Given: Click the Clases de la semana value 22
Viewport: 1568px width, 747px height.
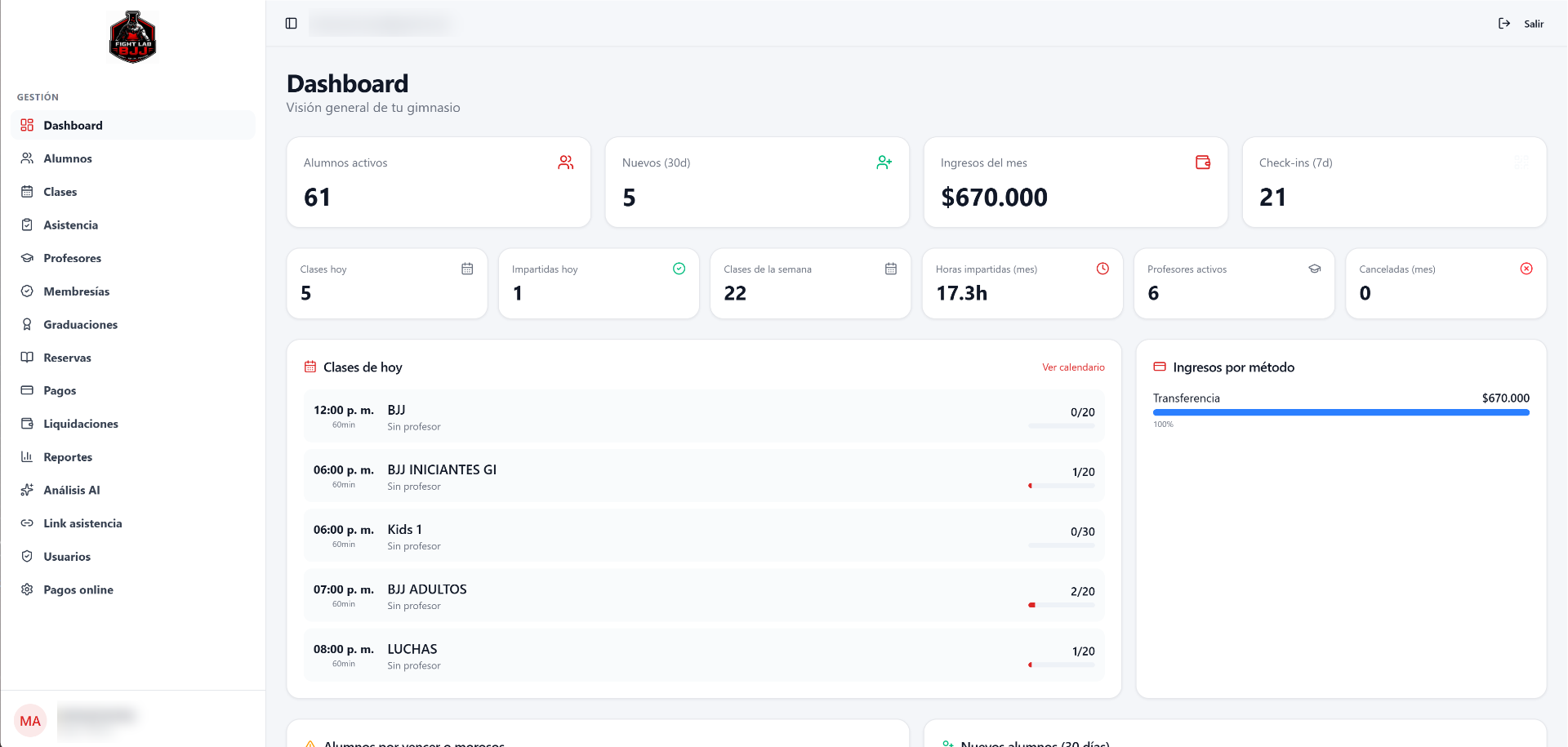Looking at the screenshot, I should tap(735, 293).
